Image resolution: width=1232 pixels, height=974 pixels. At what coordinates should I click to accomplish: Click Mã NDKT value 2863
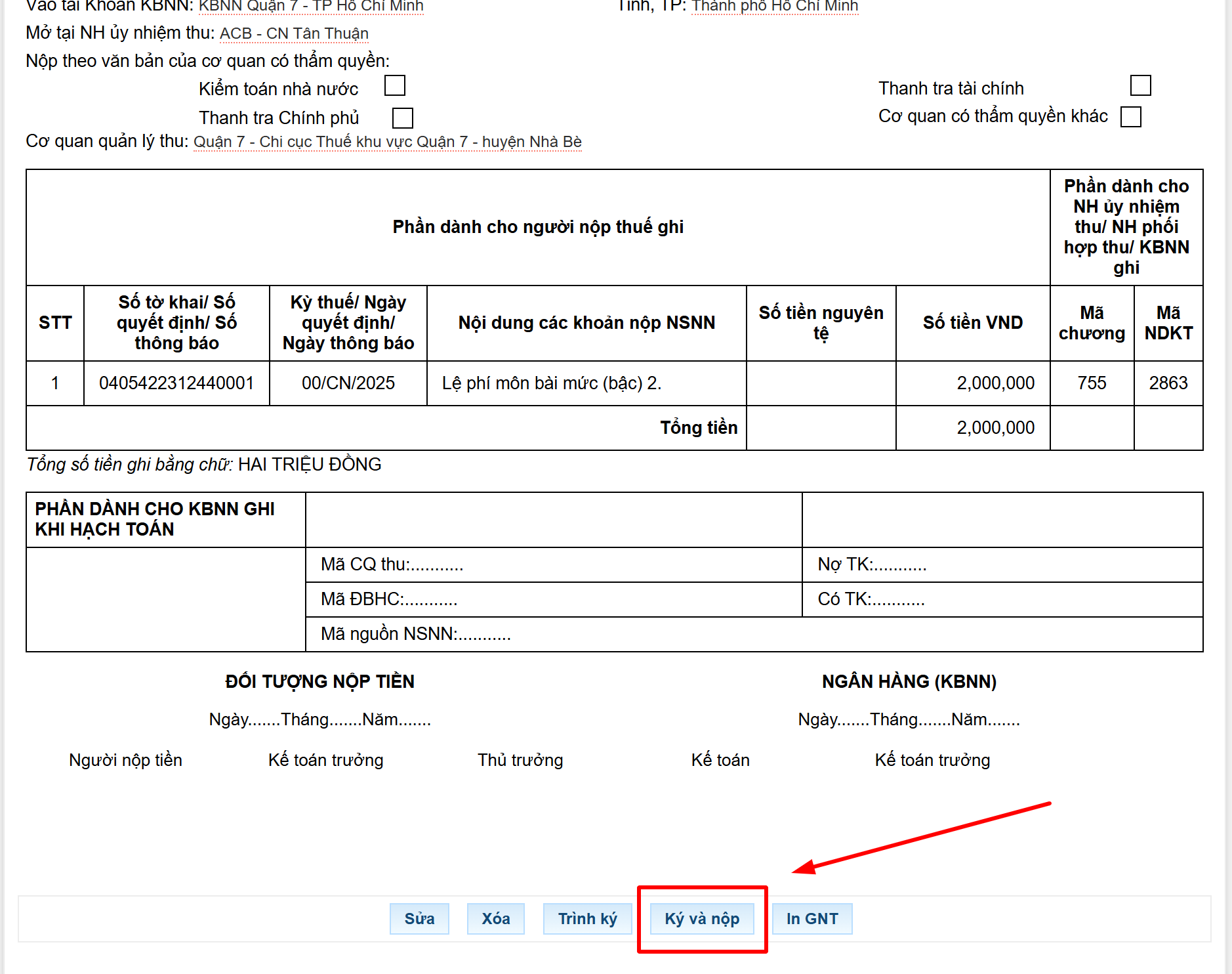[x=1168, y=383]
